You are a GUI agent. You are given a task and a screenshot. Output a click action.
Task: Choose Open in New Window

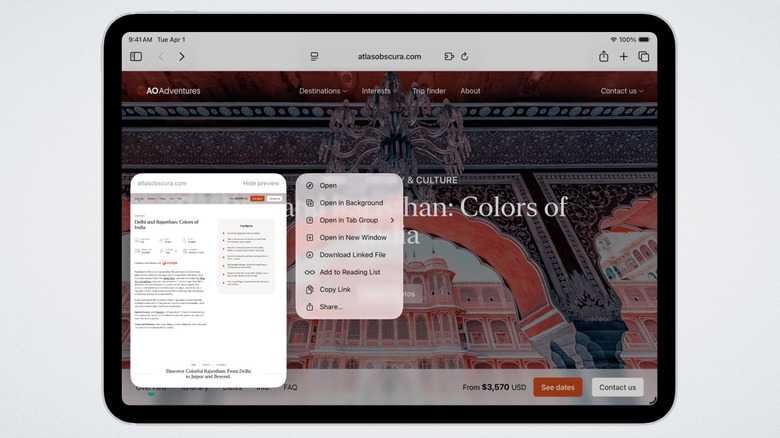pos(349,237)
